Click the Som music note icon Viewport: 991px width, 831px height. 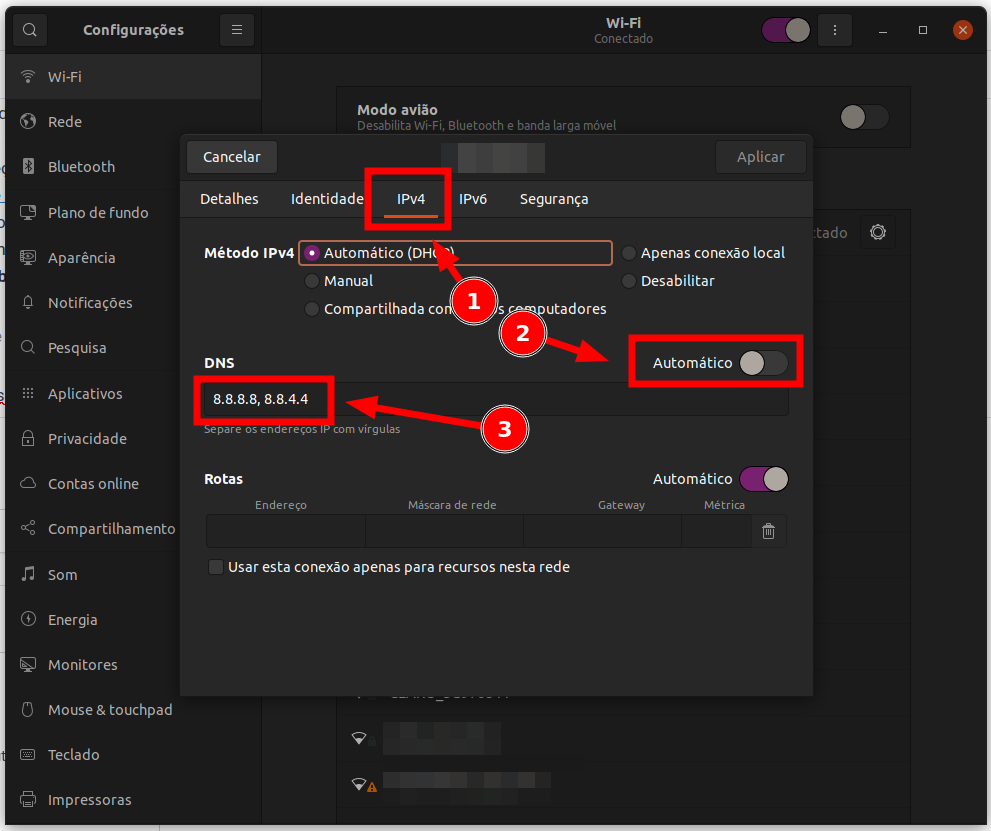click(28, 574)
